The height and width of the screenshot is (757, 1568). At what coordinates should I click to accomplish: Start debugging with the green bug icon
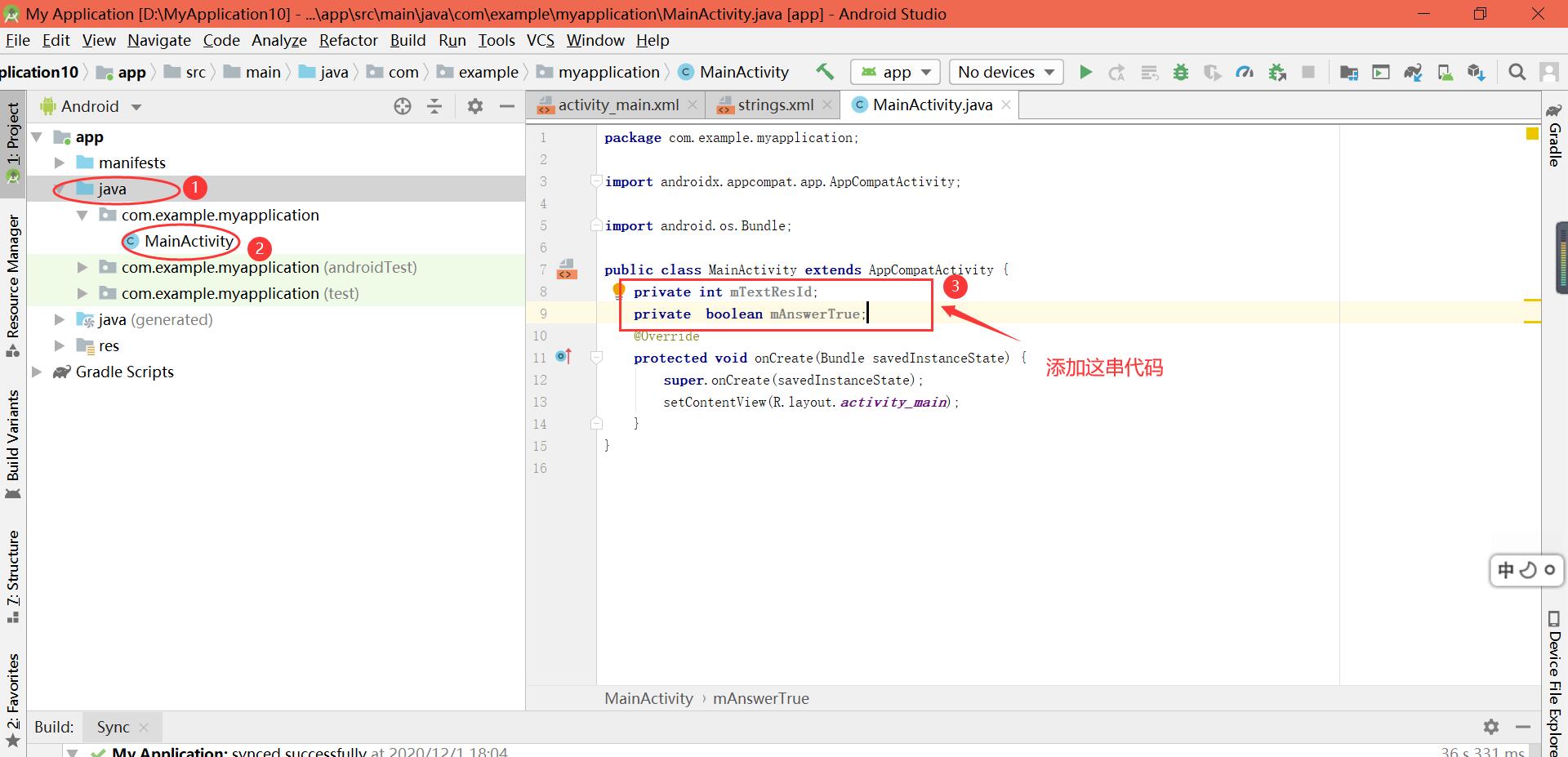tap(1180, 73)
